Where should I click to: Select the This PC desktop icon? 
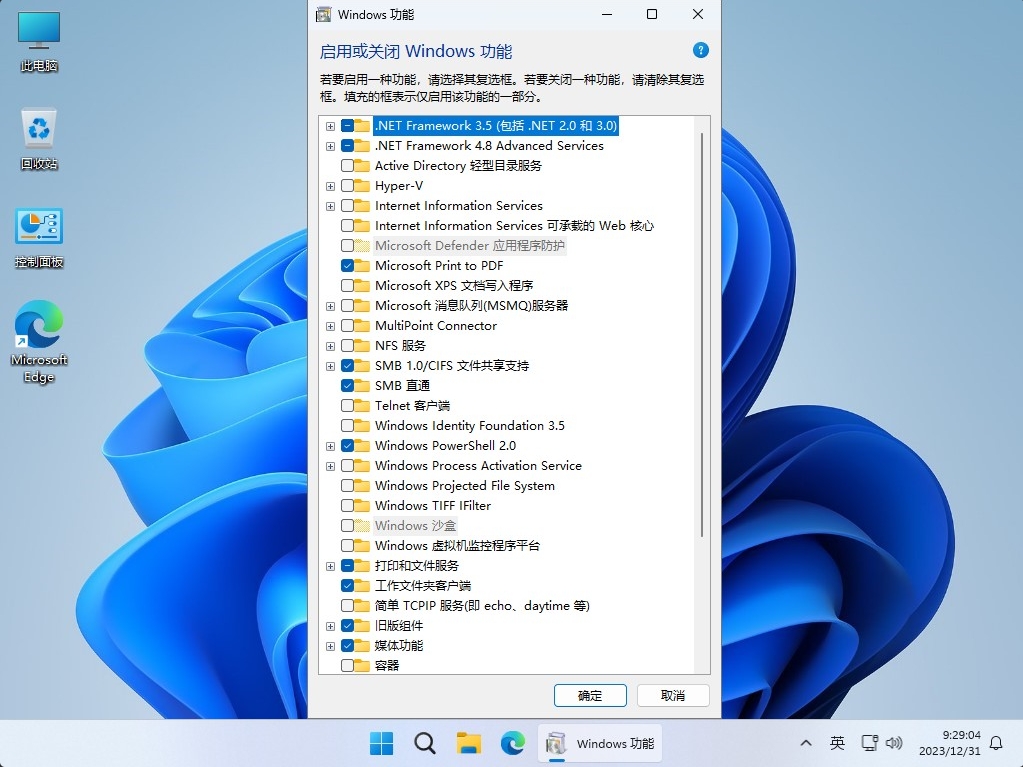[x=39, y=40]
